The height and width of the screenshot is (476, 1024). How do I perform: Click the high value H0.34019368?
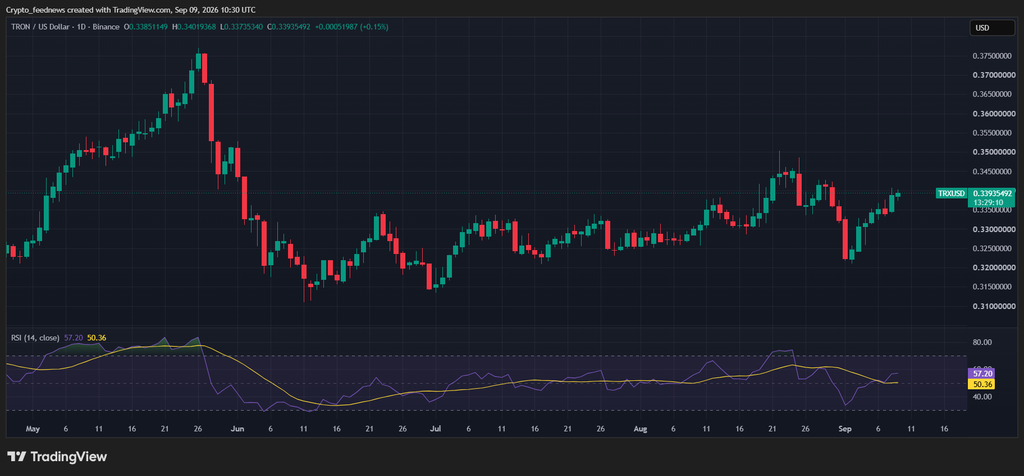[194, 27]
